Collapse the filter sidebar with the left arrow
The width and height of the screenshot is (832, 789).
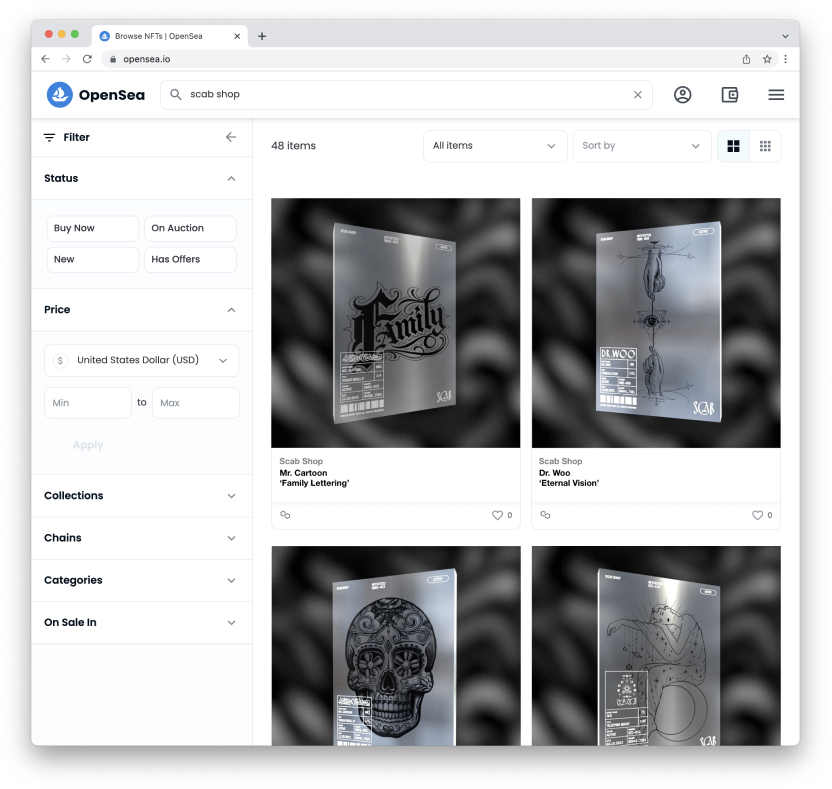click(231, 137)
